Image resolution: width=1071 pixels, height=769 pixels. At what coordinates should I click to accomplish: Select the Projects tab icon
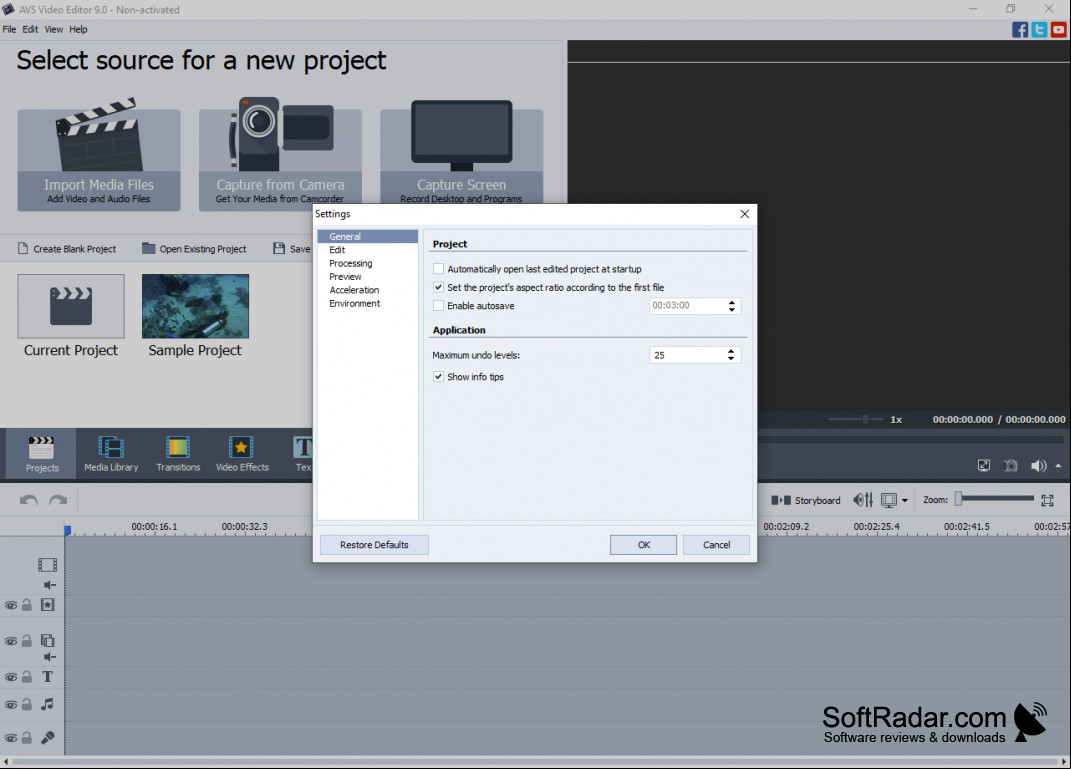click(42, 454)
